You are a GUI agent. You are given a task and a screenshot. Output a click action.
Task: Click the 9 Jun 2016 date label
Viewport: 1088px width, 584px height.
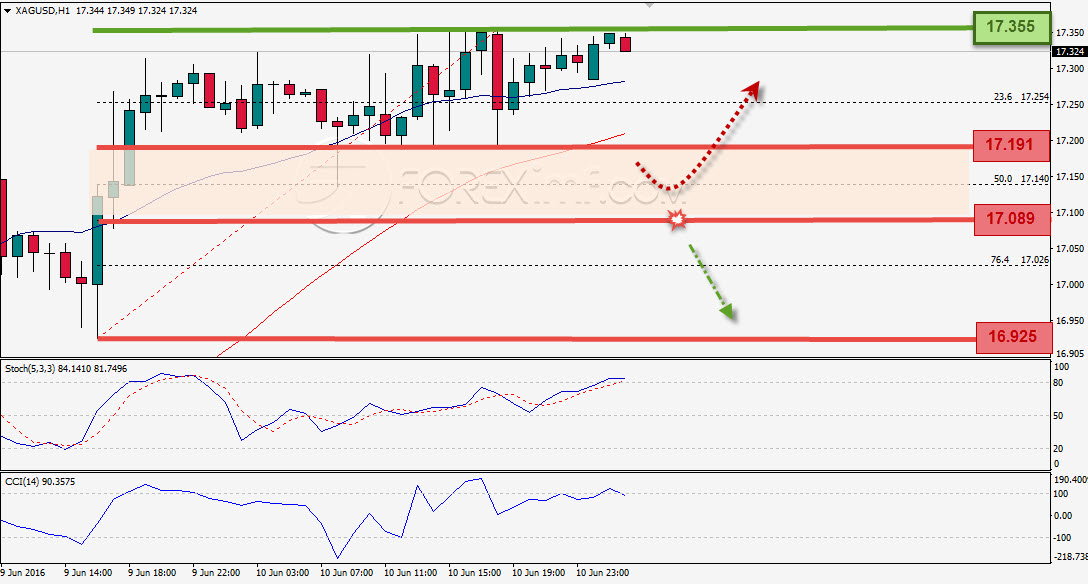coord(23,573)
